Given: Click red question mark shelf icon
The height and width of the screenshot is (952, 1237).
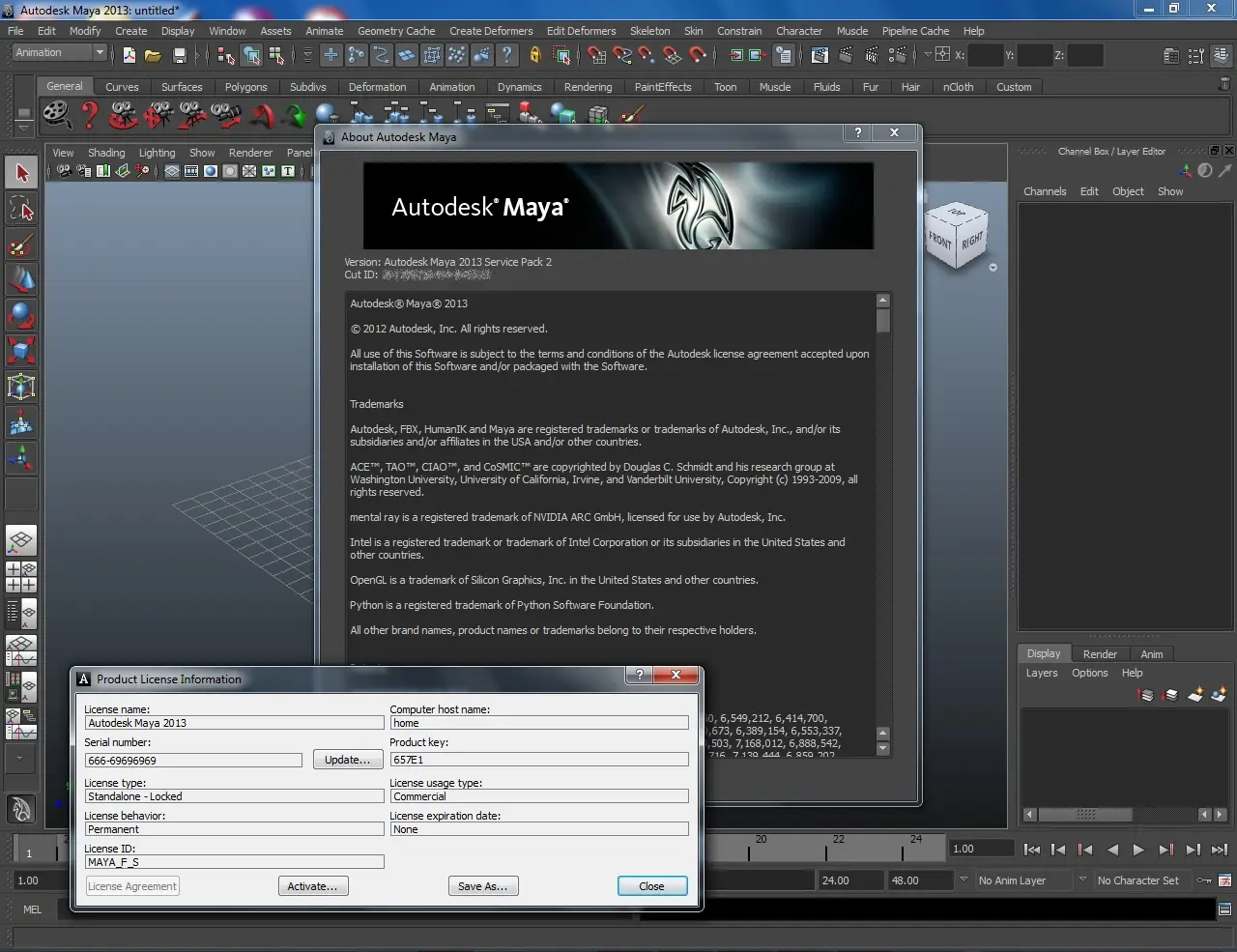Looking at the screenshot, I should (x=90, y=115).
